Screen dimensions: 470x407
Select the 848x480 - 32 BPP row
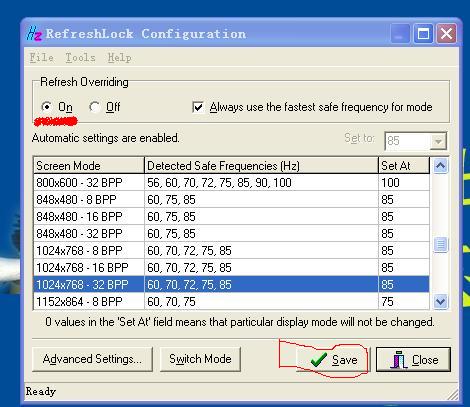pos(231,234)
